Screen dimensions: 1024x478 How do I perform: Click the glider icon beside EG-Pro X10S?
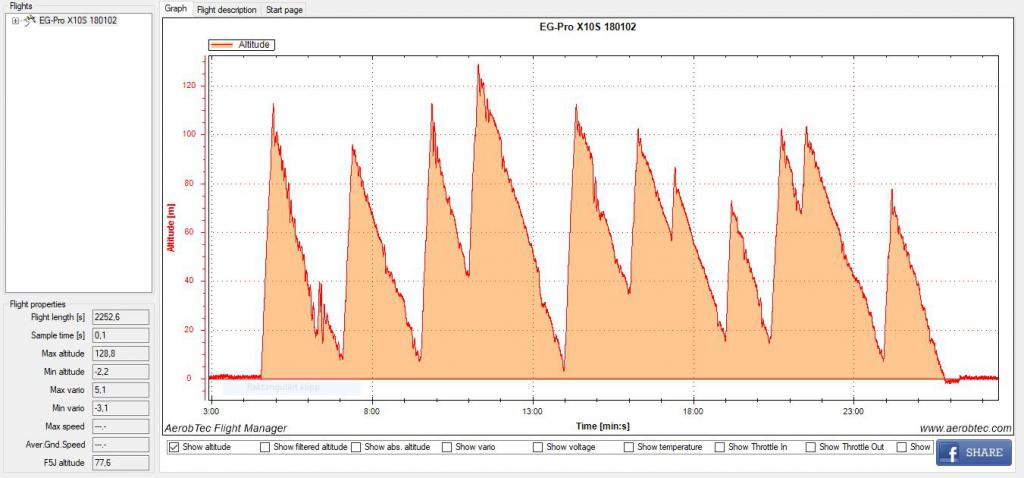point(29,20)
